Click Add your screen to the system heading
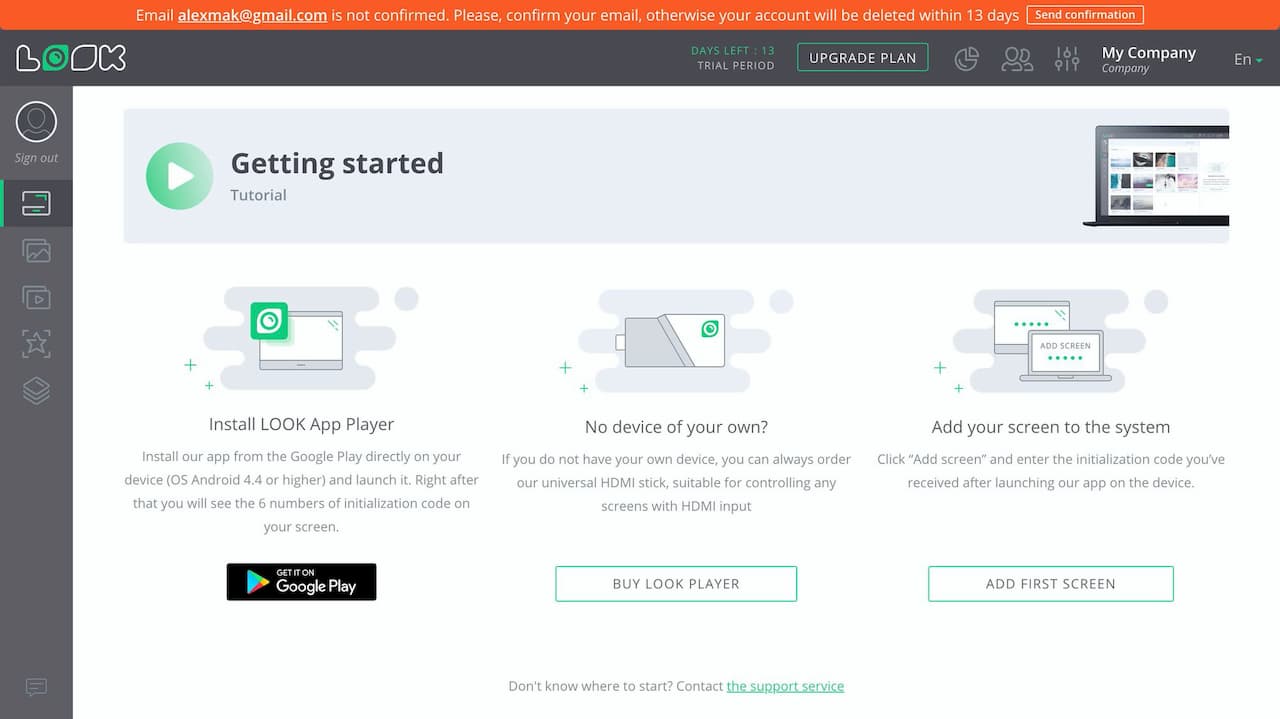 click(x=1051, y=427)
